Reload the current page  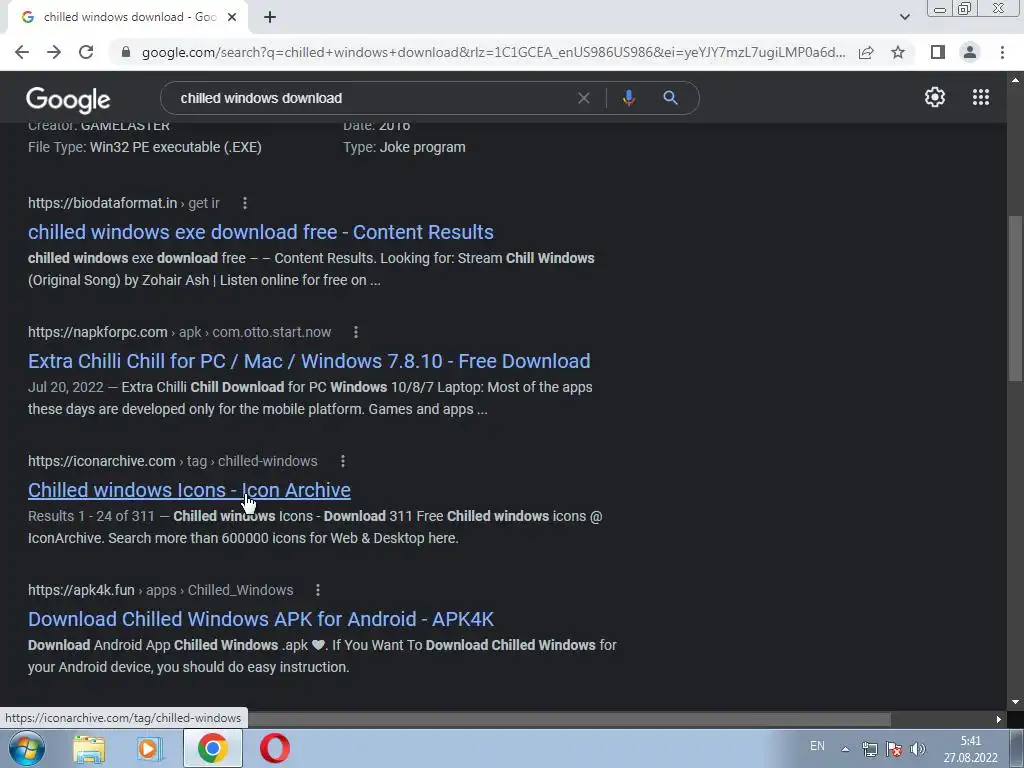[86, 52]
